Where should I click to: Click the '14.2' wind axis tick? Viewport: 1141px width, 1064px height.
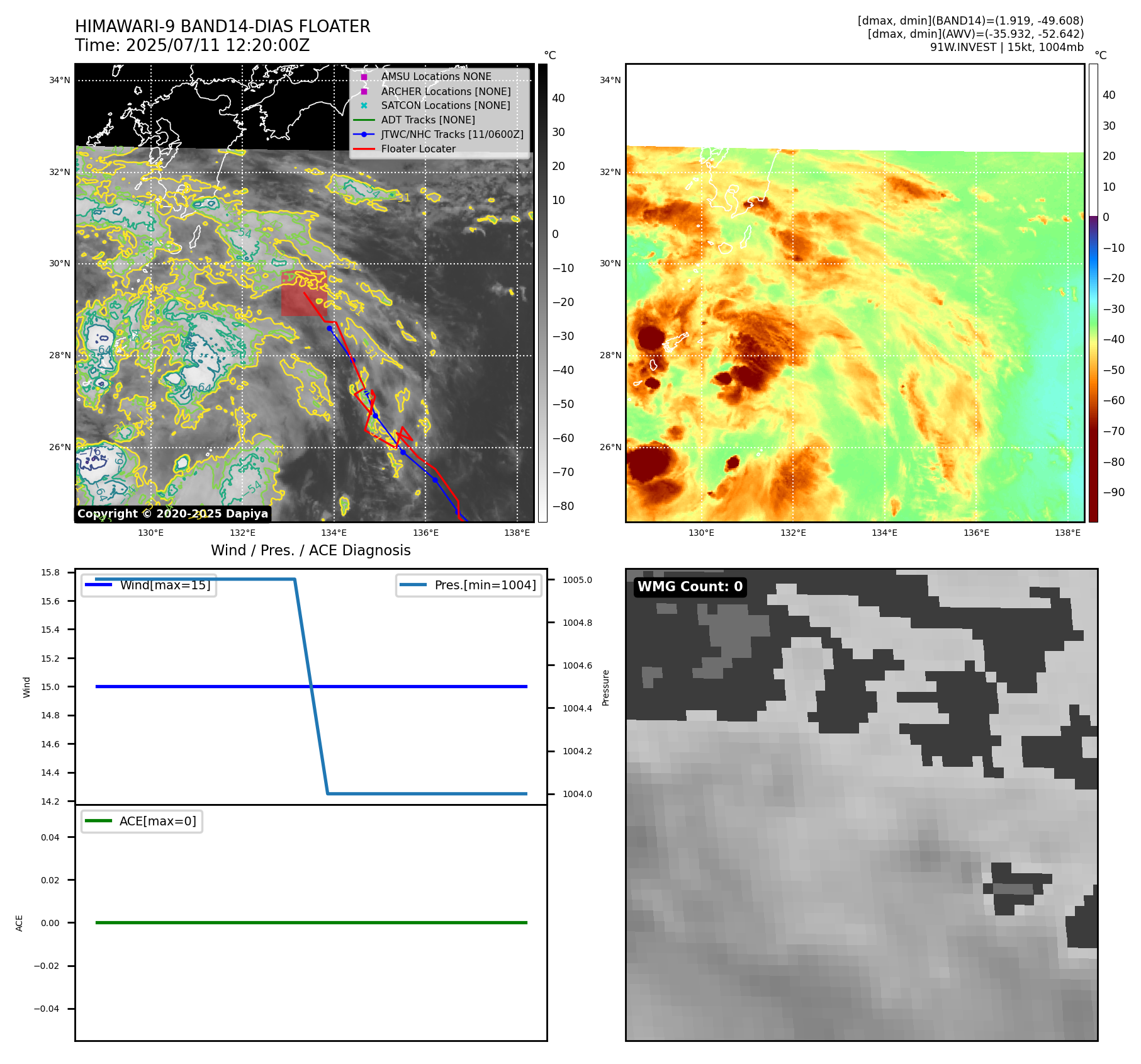(50, 801)
